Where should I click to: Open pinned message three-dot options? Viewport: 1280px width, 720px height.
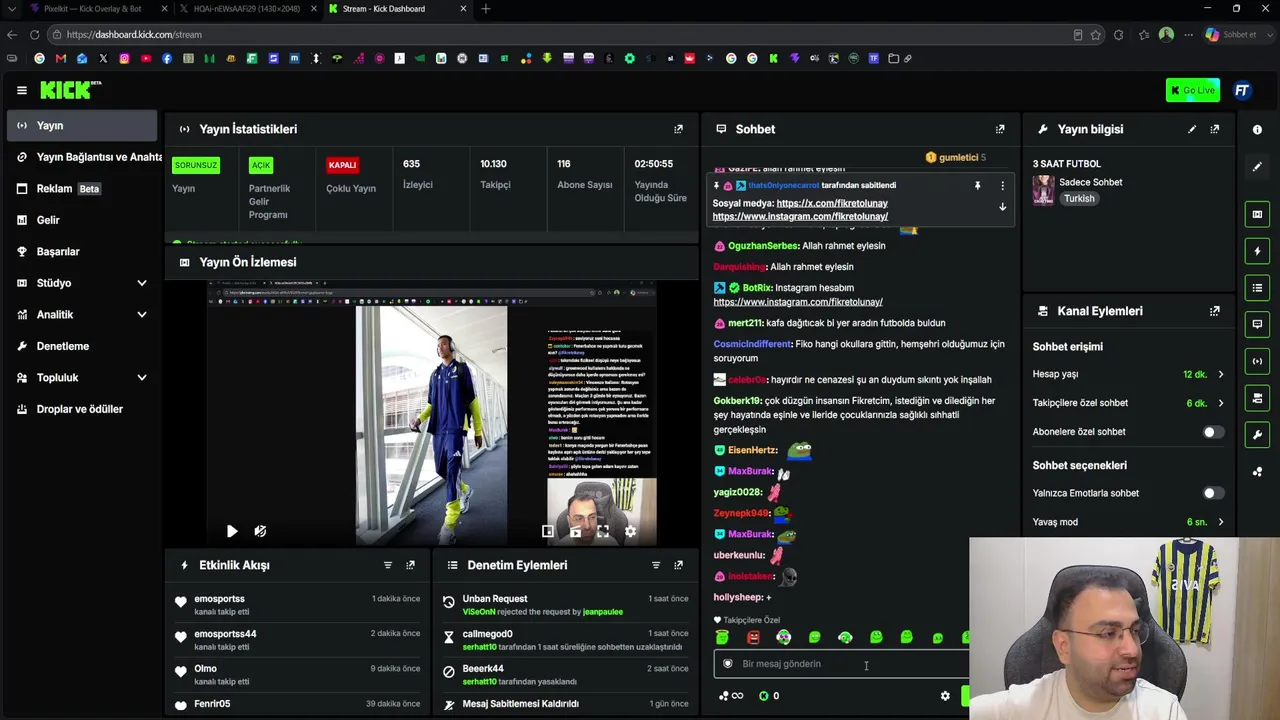point(1002,186)
